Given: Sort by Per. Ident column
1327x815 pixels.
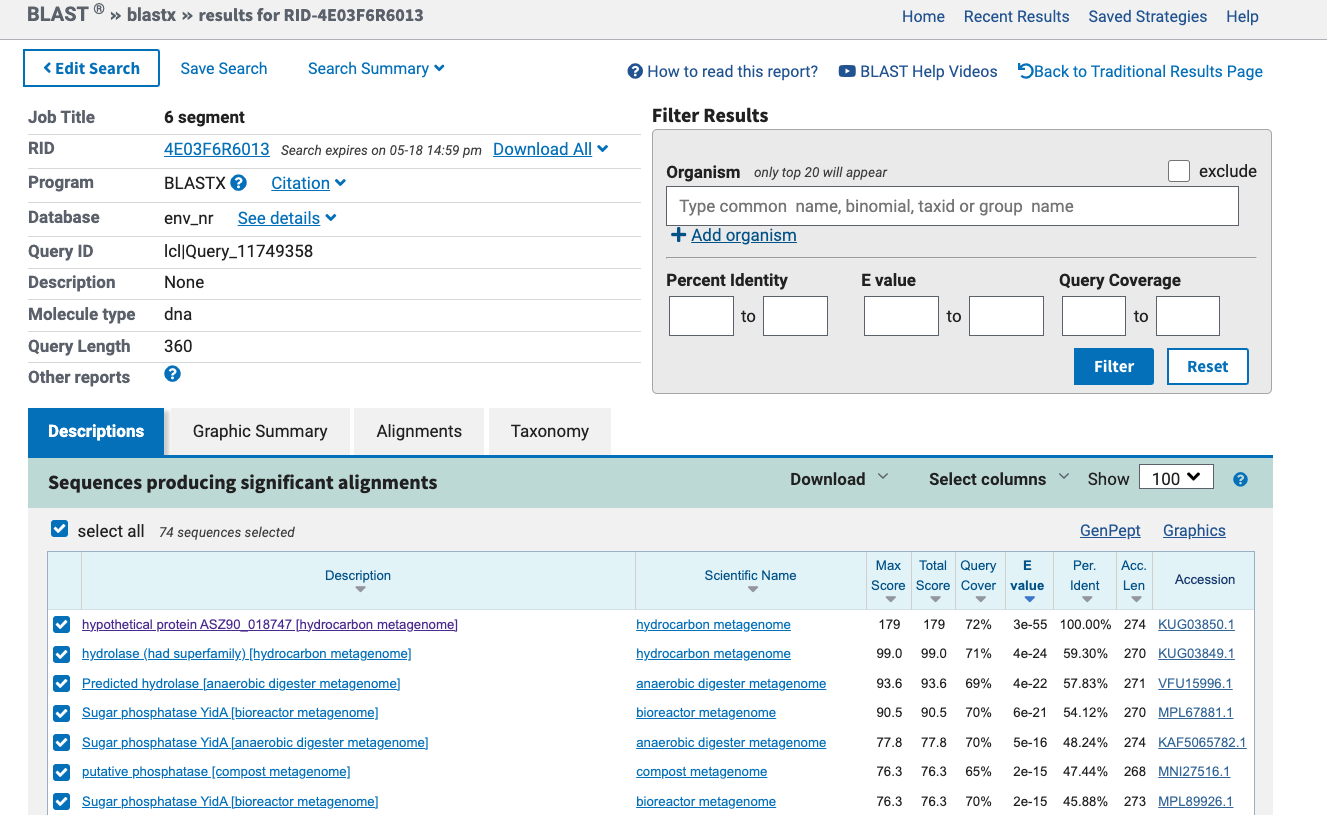Looking at the screenshot, I should coord(1084,580).
